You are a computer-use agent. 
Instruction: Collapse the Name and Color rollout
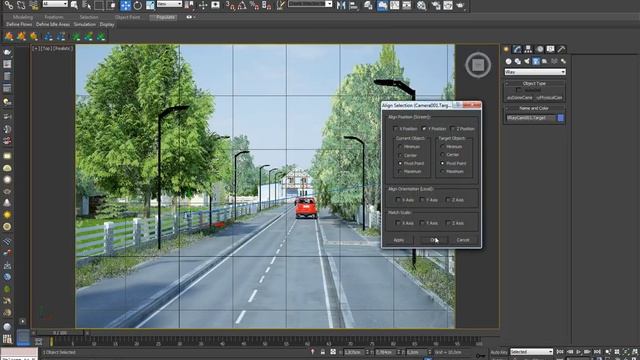pyautogui.click(x=534, y=108)
